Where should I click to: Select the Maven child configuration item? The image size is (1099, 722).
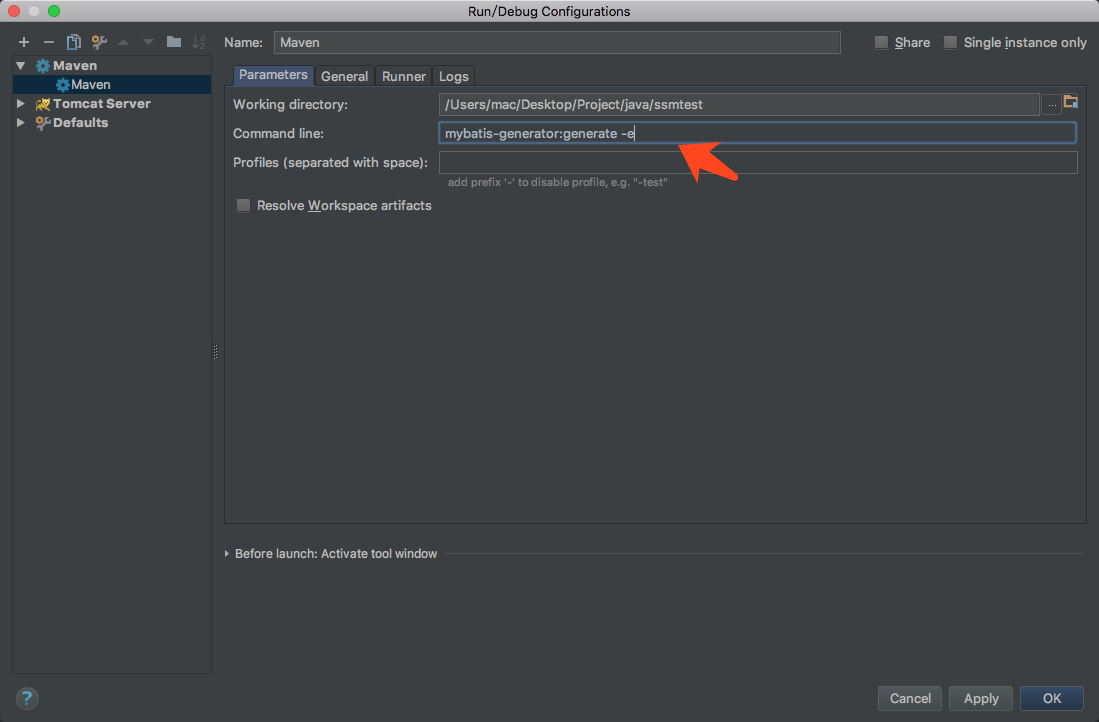(x=90, y=85)
